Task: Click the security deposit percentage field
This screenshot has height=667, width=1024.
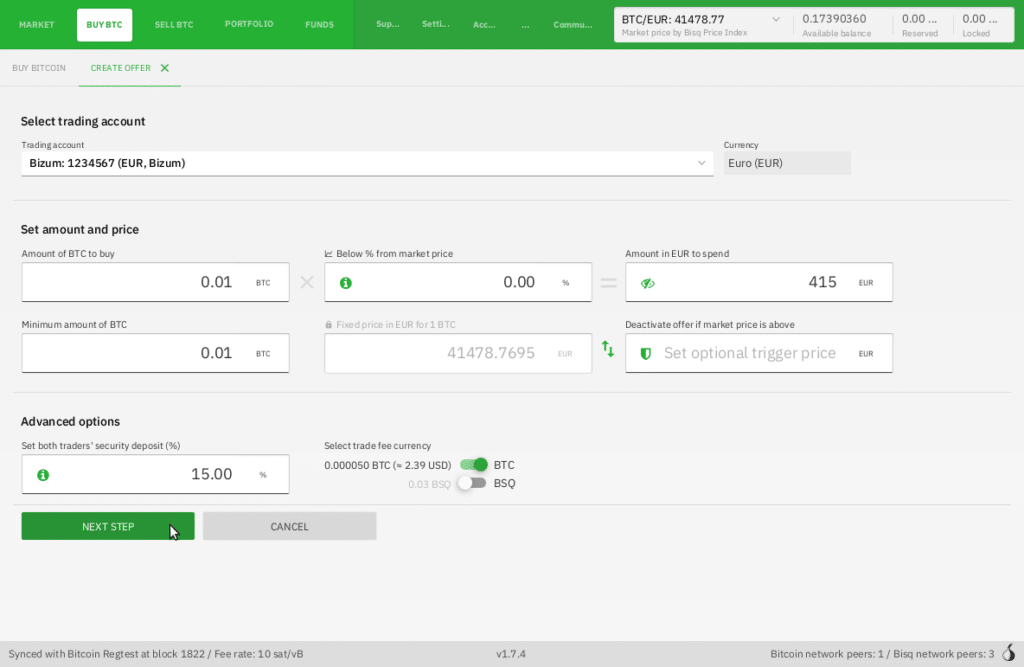Action: (155, 474)
